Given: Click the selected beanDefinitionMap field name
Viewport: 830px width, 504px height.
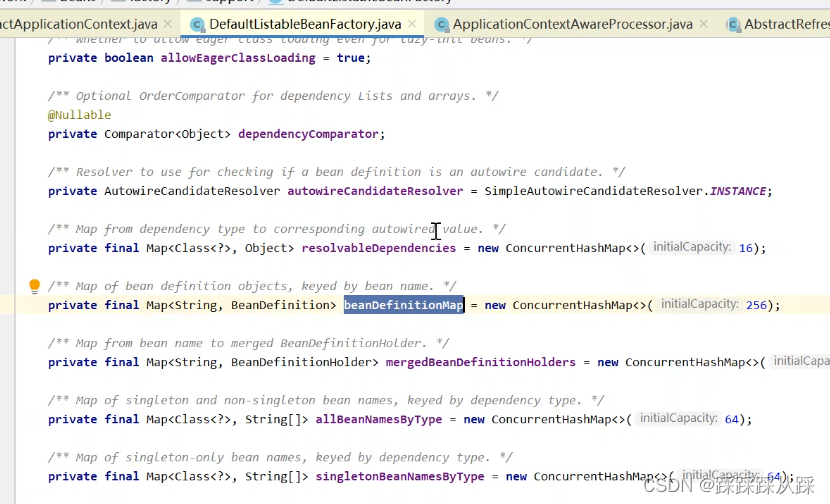Looking at the screenshot, I should 404,305.
